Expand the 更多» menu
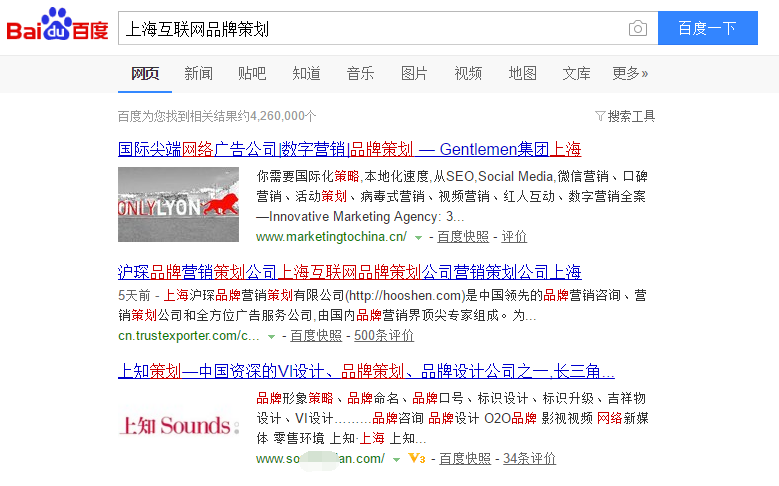The width and height of the screenshot is (779, 486). pos(630,74)
